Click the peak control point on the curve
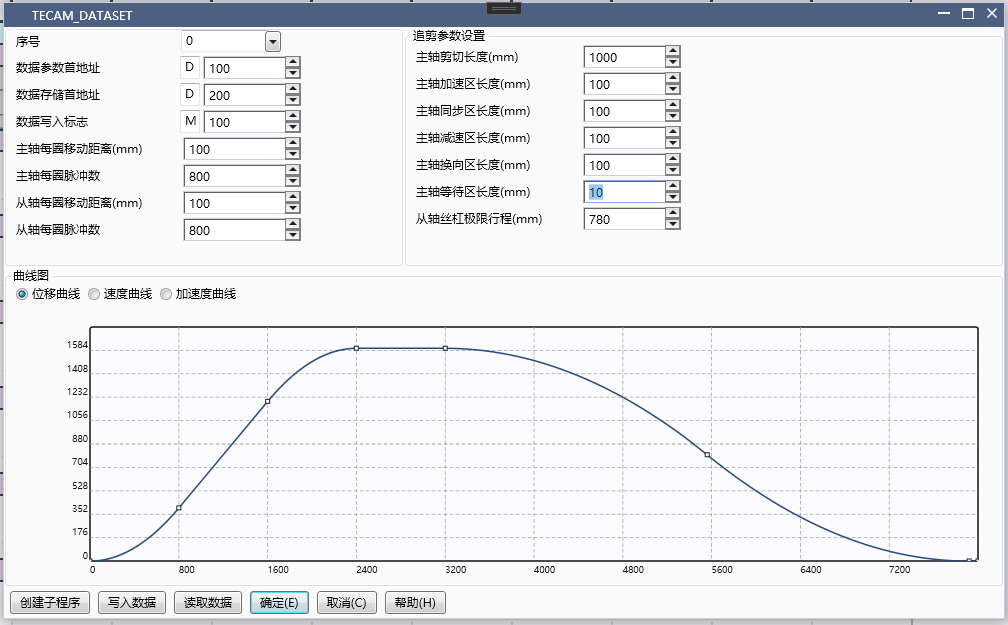This screenshot has height=625, width=1008. pyautogui.click(x=357, y=349)
